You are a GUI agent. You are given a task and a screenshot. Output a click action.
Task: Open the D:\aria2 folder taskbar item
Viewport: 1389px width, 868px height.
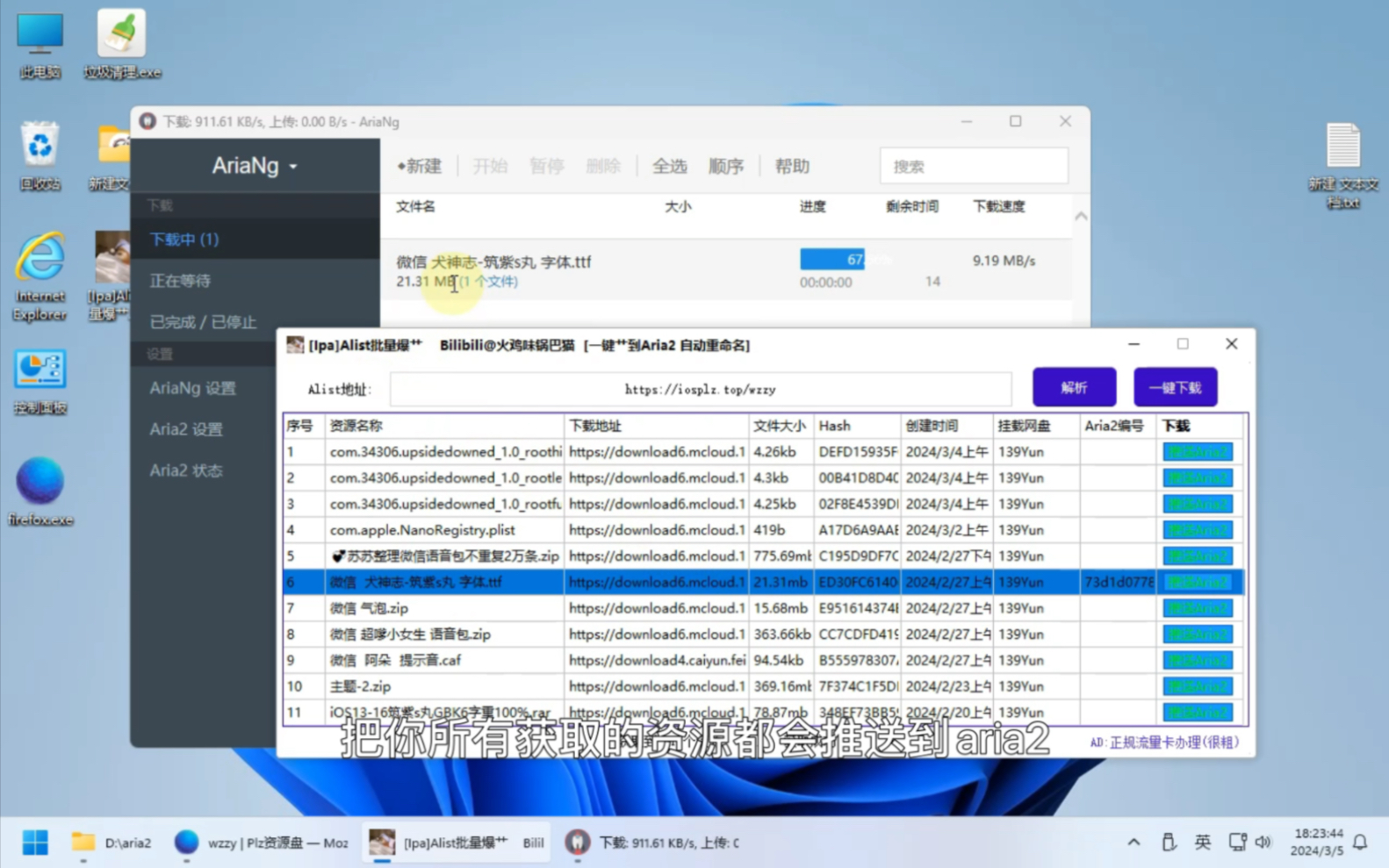pos(112,843)
